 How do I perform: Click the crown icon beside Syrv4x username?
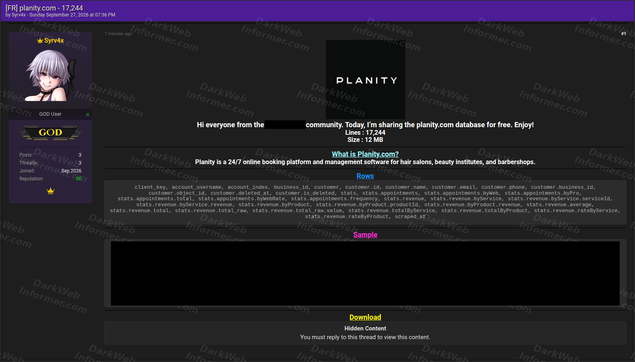[40, 40]
